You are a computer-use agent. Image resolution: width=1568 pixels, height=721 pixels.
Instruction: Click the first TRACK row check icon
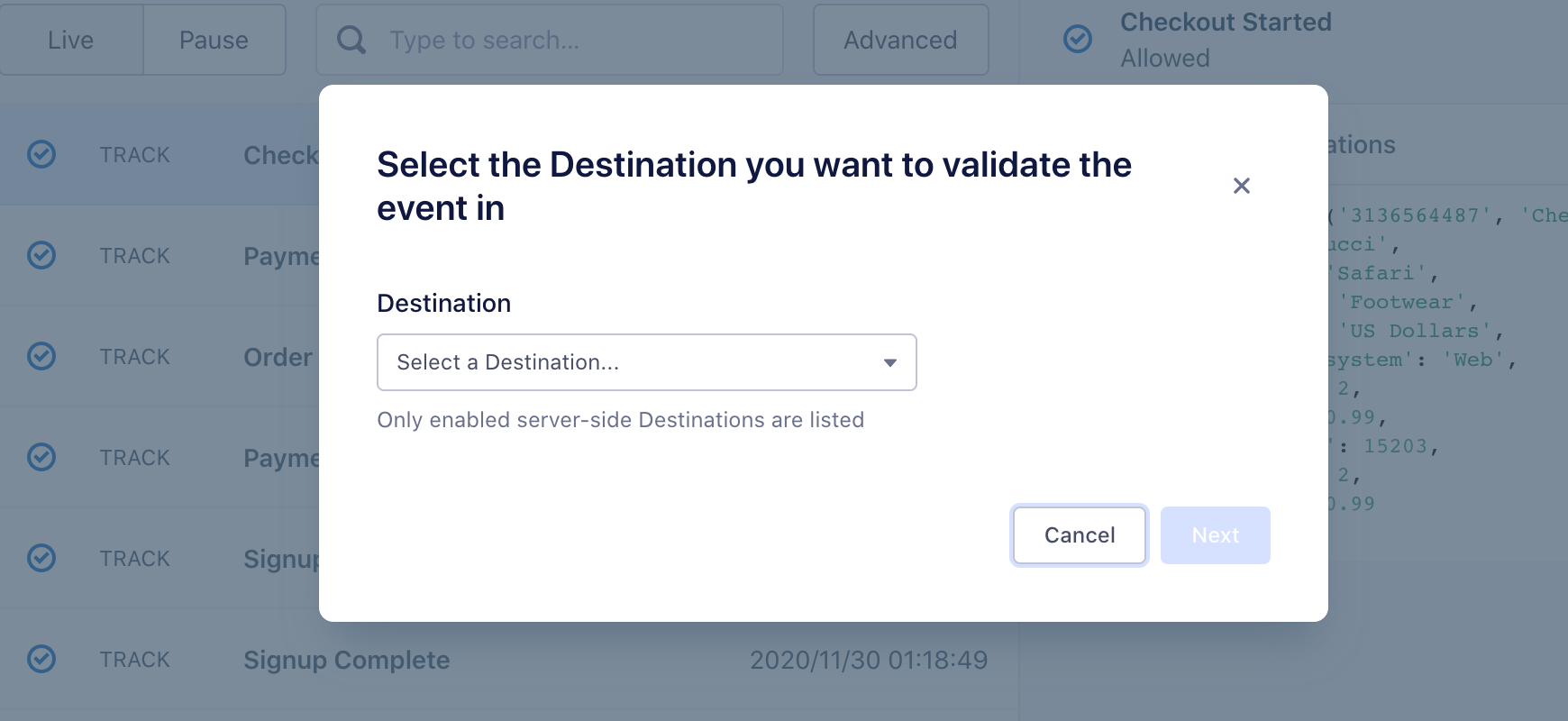pyautogui.click(x=41, y=155)
